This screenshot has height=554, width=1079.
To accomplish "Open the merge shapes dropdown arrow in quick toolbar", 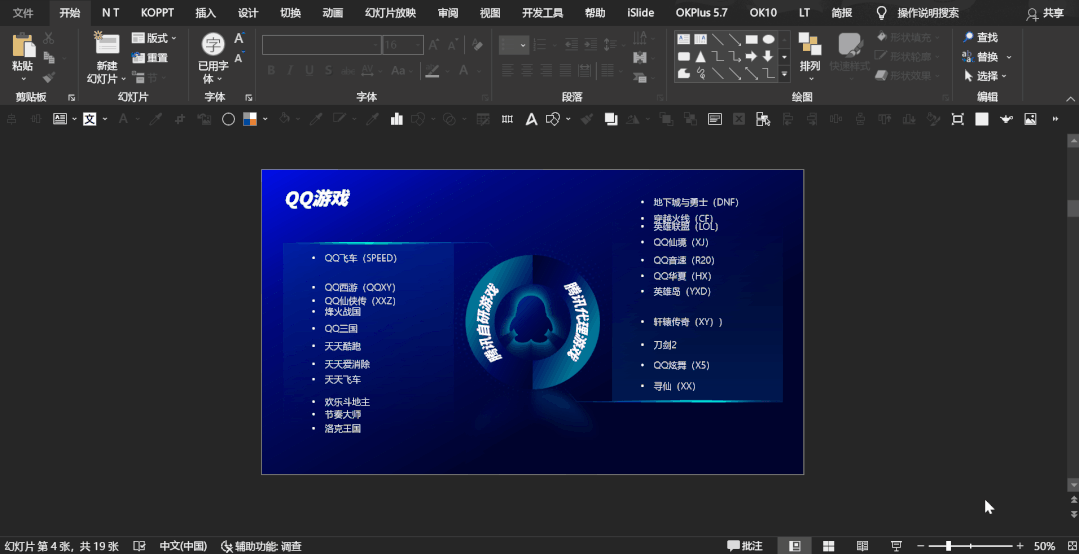I will 568,119.
